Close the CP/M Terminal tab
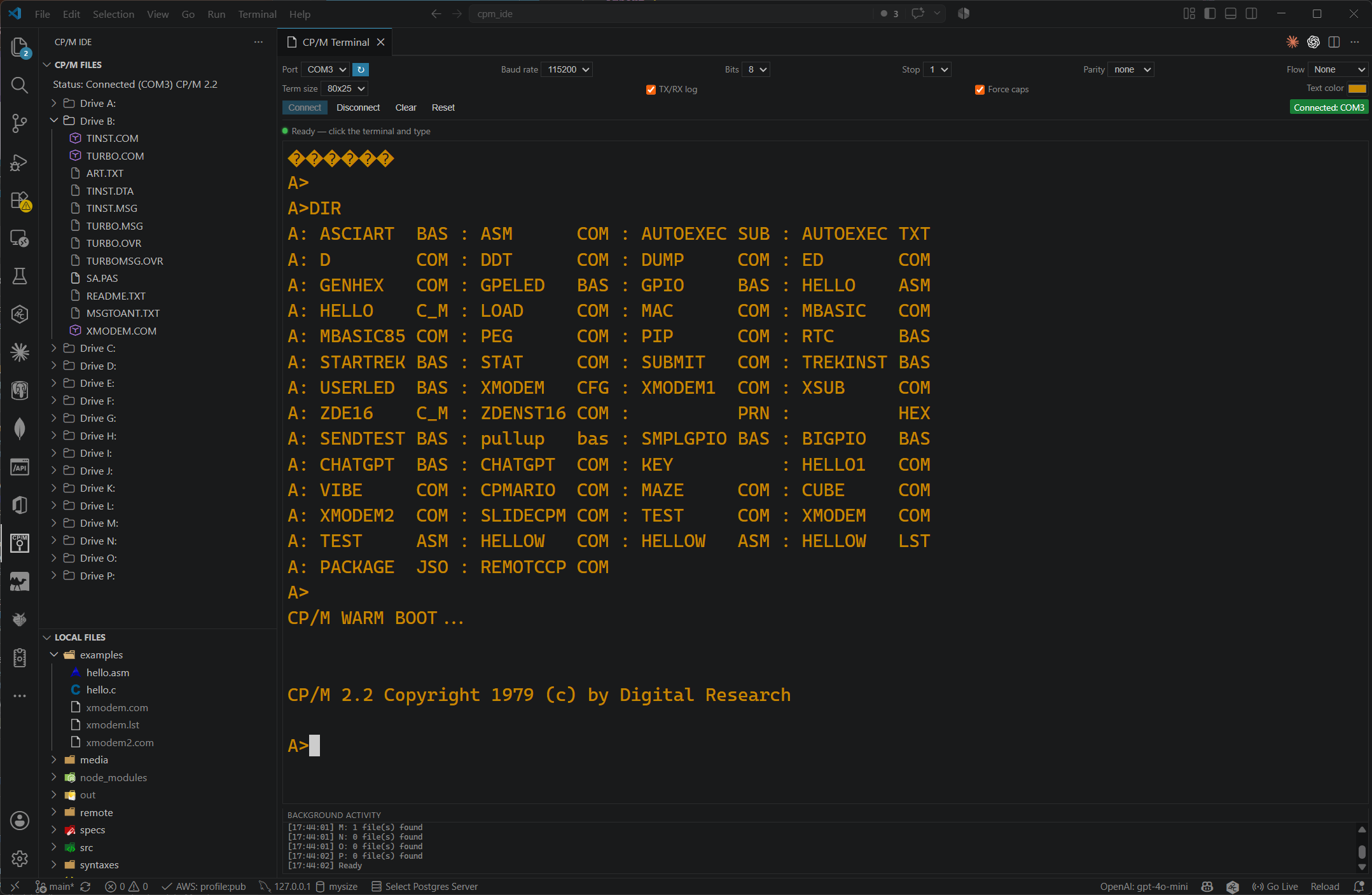 381,42
